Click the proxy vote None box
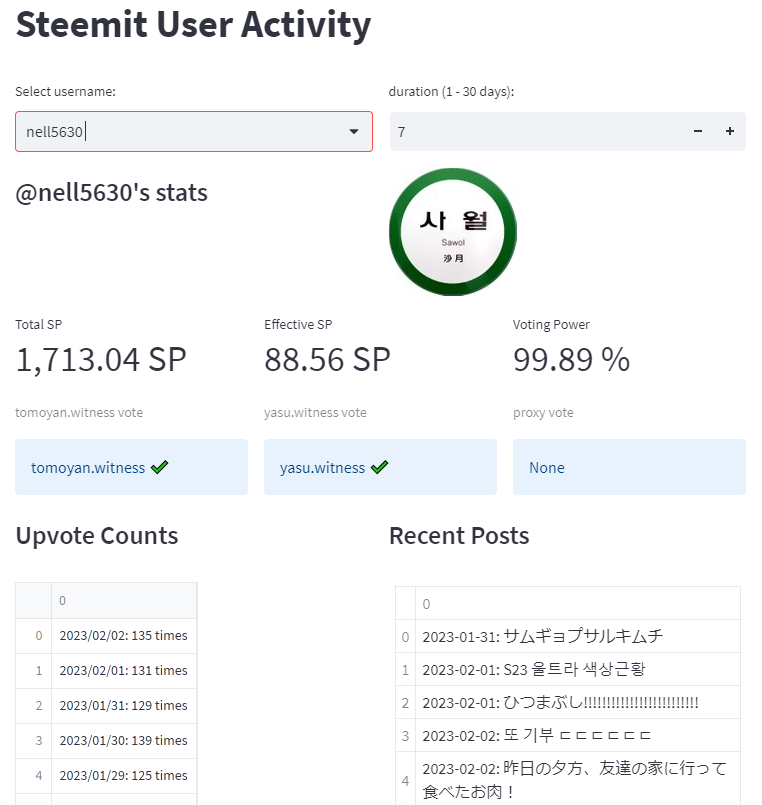Viewport: 762px width, 805px height. tap(629, 467)
